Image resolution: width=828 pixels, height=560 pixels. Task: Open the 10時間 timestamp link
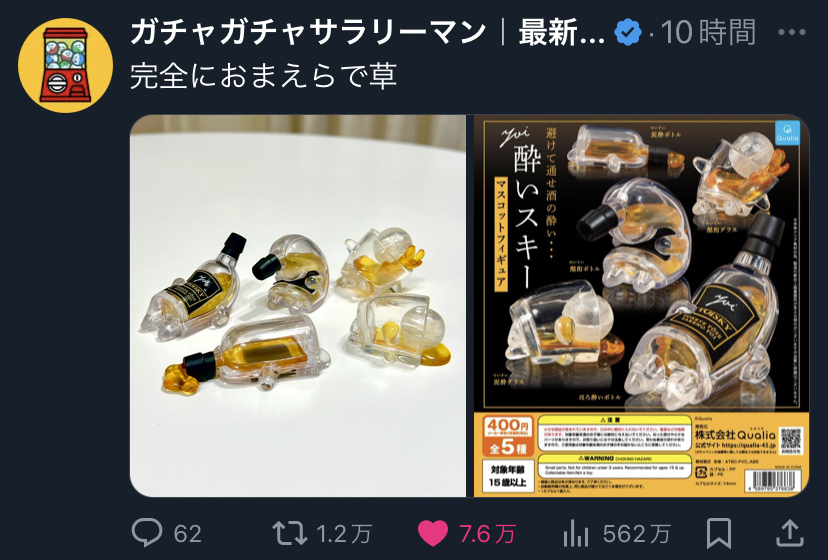(708, 32)
